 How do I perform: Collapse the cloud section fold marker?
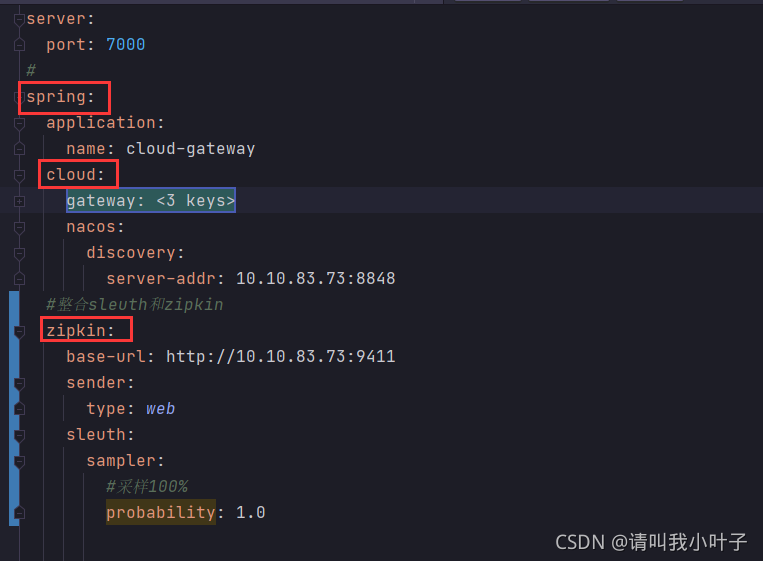19,175
